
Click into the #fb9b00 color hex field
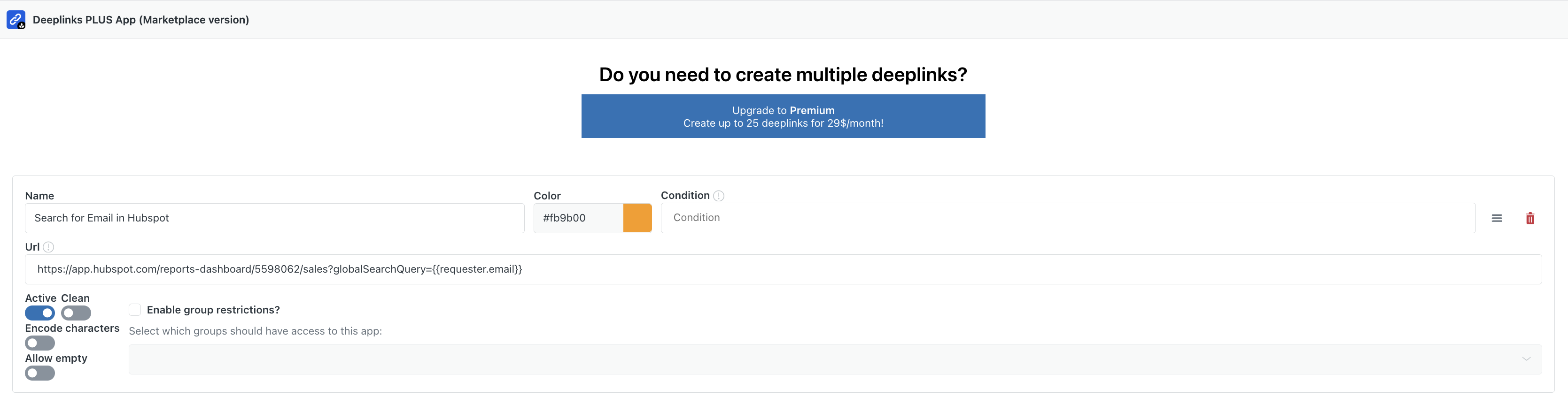(x=578, y=218)
